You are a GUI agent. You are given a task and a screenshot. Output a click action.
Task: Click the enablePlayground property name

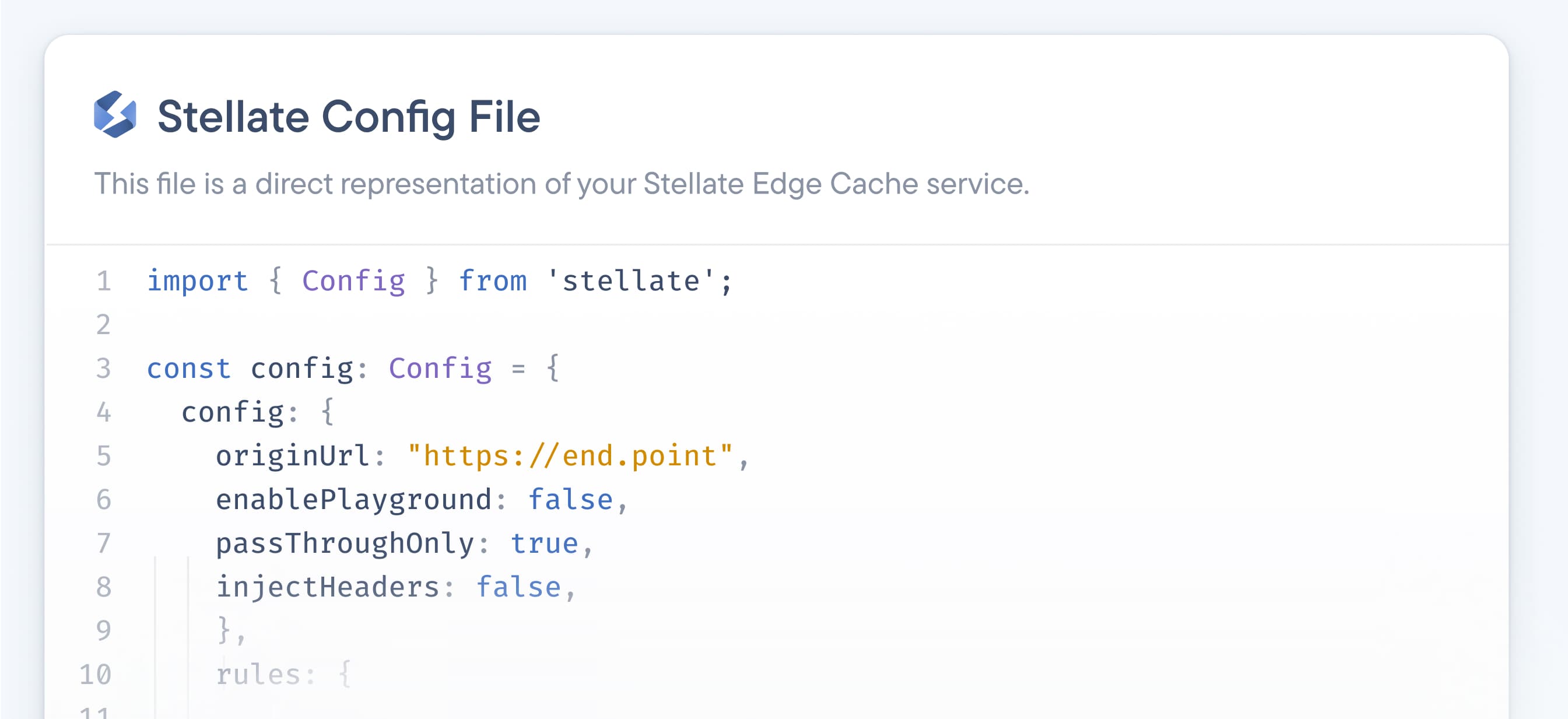(353, 500)
